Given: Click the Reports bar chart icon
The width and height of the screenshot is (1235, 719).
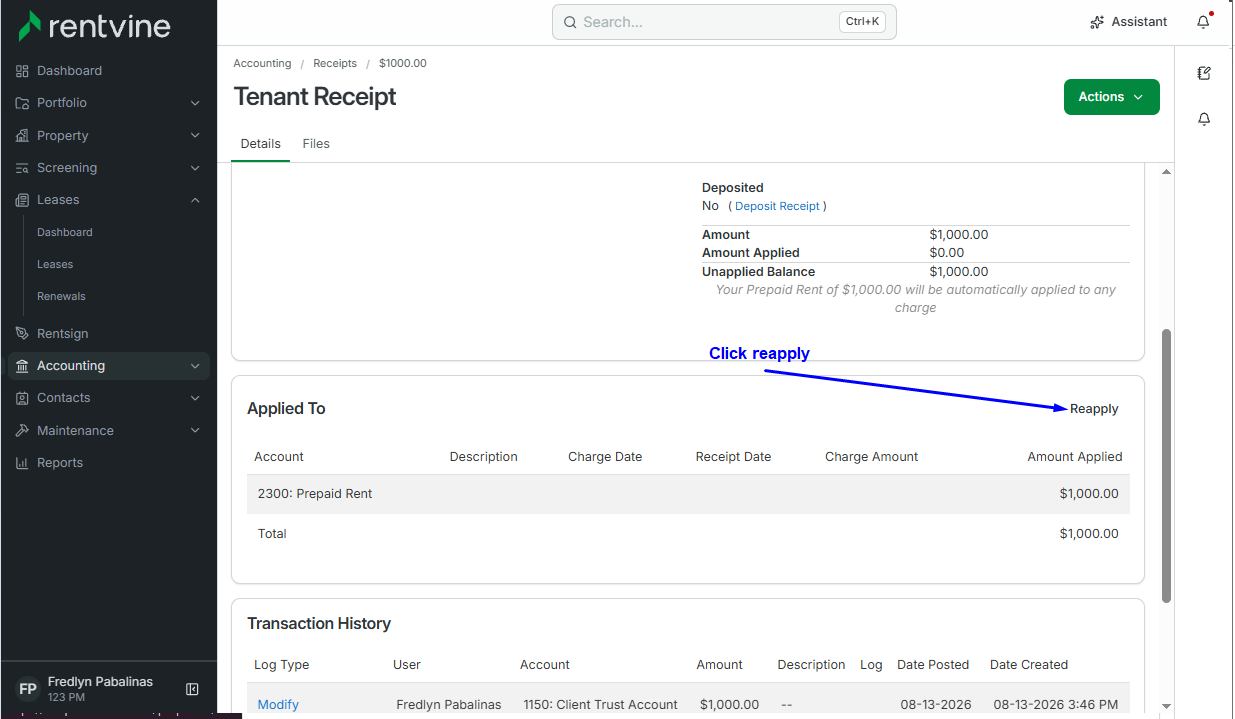Looking at the screenshot, I should (22, 463).
